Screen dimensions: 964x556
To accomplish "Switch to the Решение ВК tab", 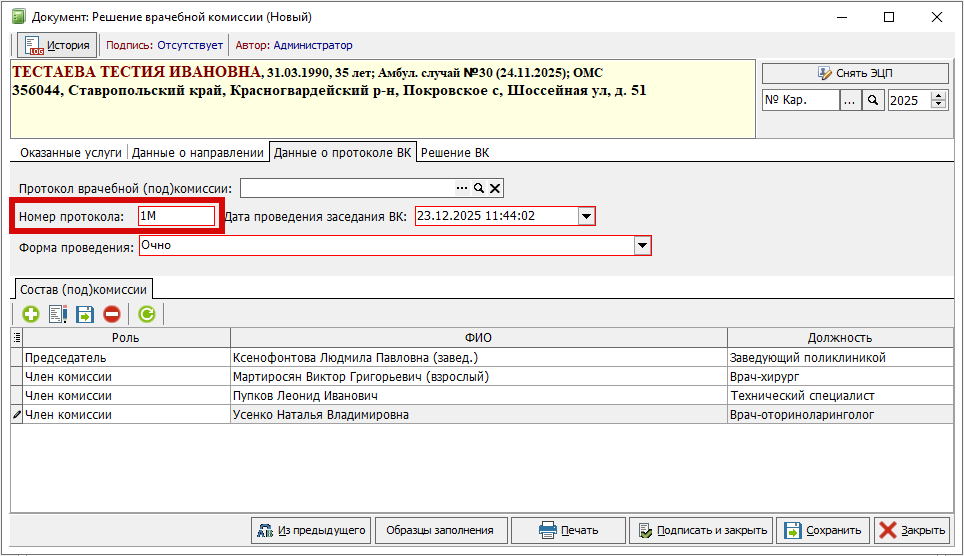I will point(454,152).
